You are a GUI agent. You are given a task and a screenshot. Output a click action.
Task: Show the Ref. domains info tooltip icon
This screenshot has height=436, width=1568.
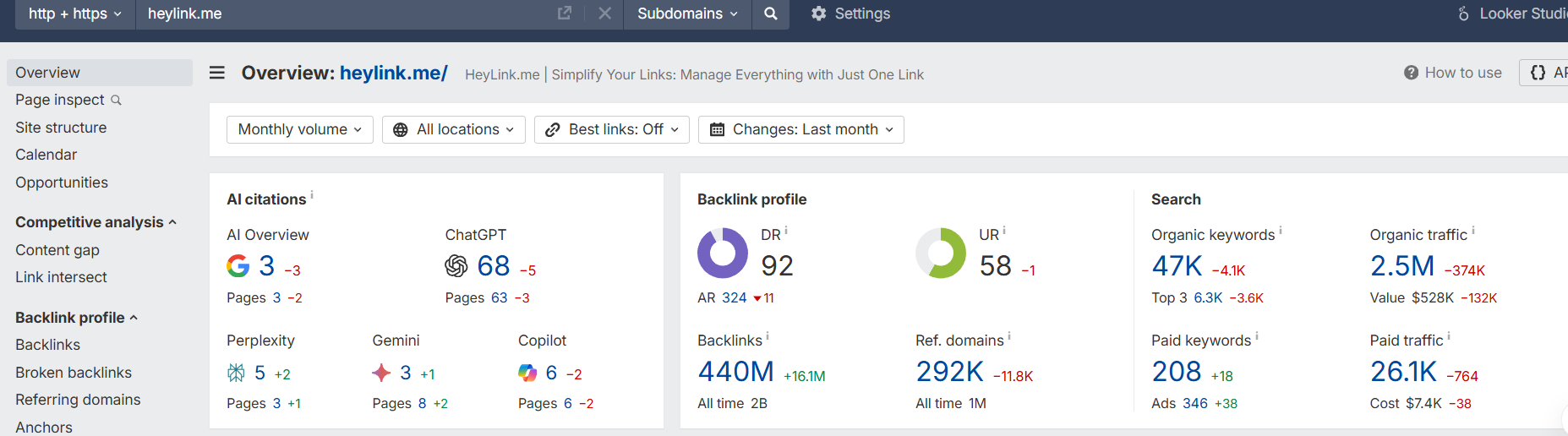[x=1009, y=336]
